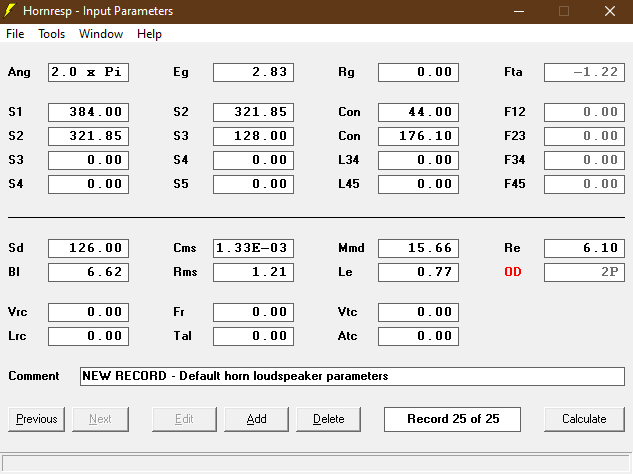Click the Cms label
The height and width of the screenshot is (474, 633).
(x=184, y=248)
